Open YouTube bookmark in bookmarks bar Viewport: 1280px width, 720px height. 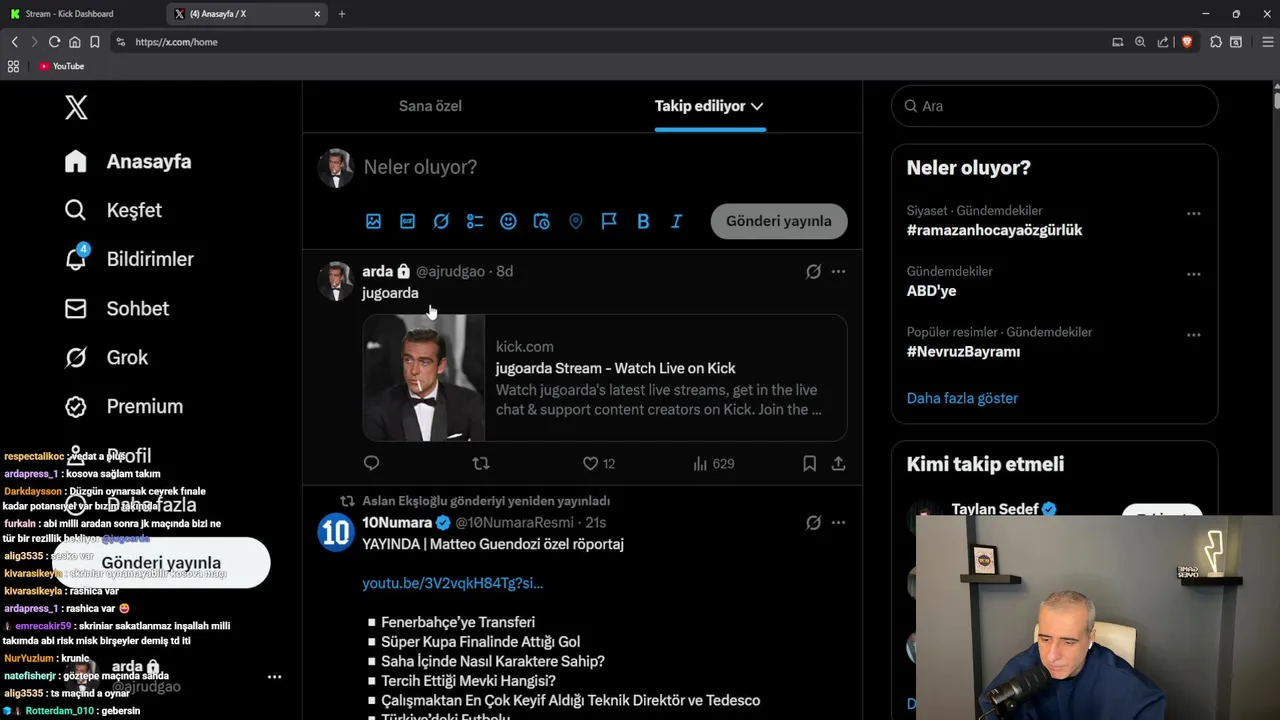click(61, 66)
